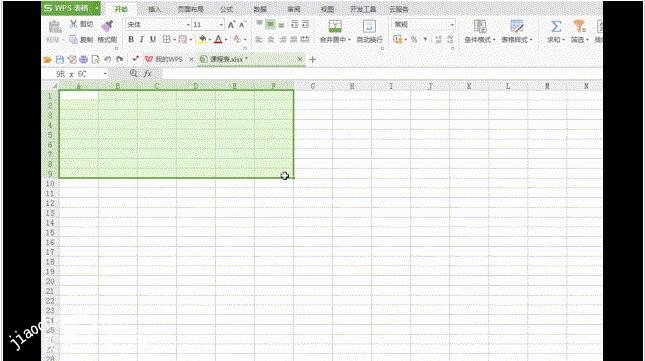Image resolution: width=645 pixels, height=361 pixels.
Task: Open the font color dropdown arrow
Action: pos(226,40)
